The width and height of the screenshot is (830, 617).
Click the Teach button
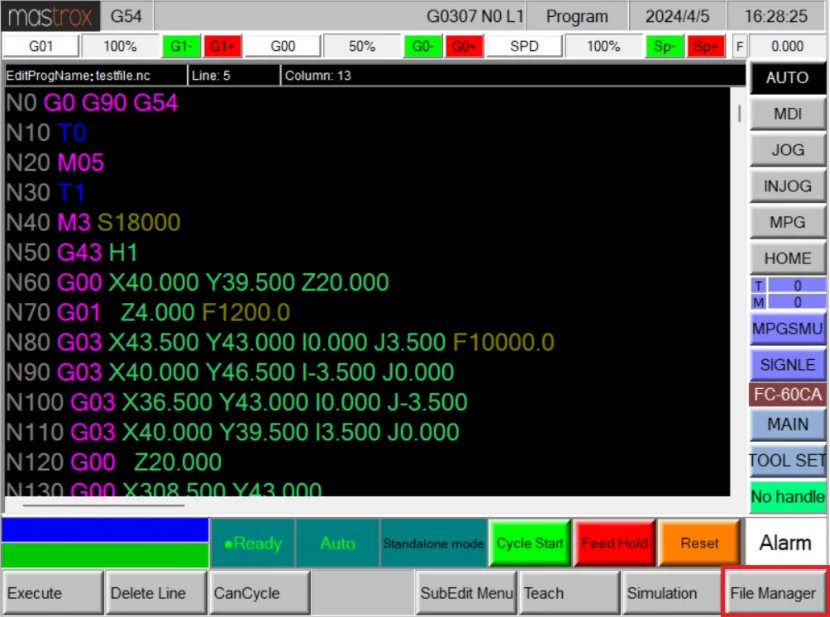click(x=570, y=593)
